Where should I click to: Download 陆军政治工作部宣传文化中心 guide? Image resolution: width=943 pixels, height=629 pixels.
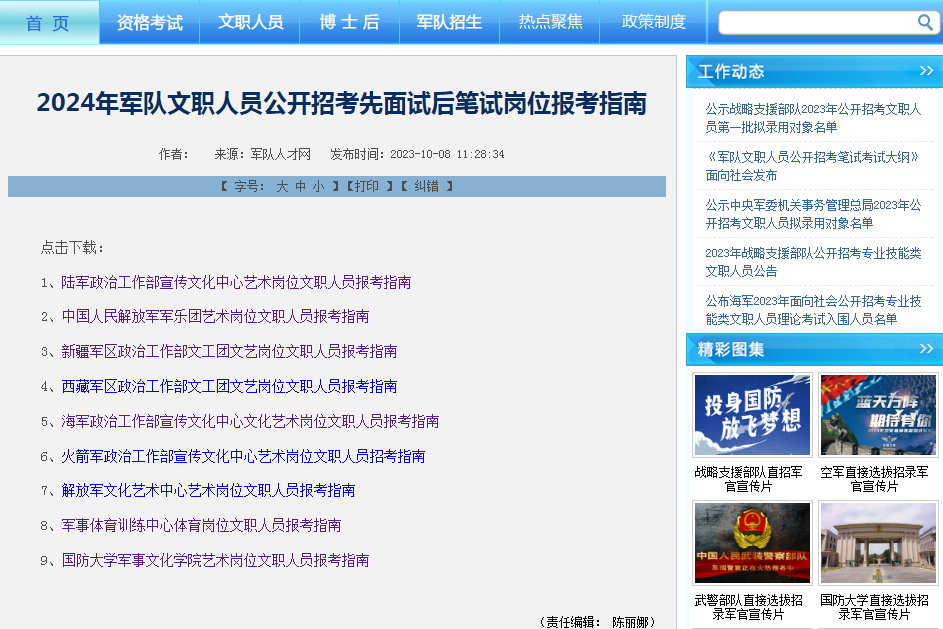point(236,282)
